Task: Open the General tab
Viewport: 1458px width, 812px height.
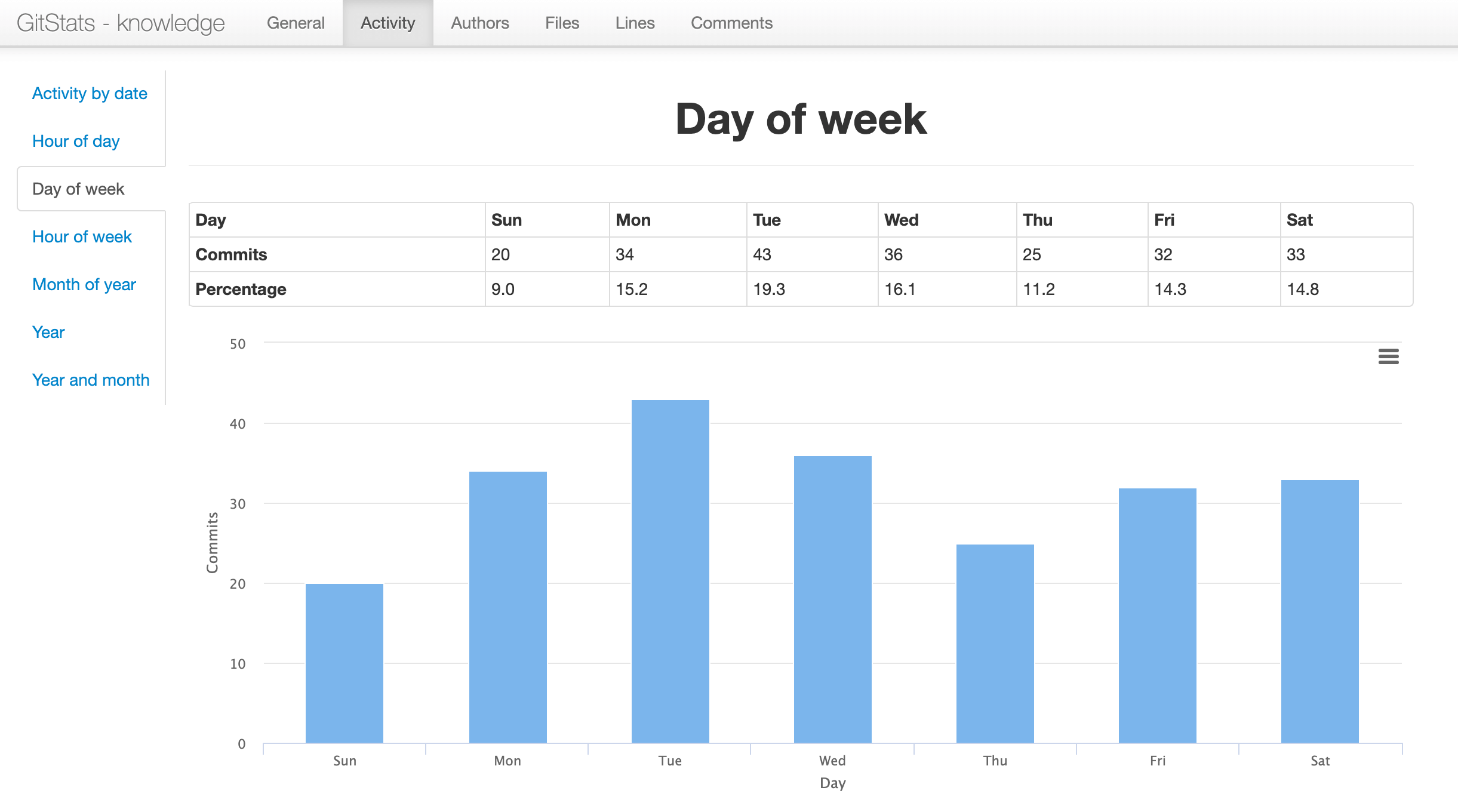Action: point(296,23)
